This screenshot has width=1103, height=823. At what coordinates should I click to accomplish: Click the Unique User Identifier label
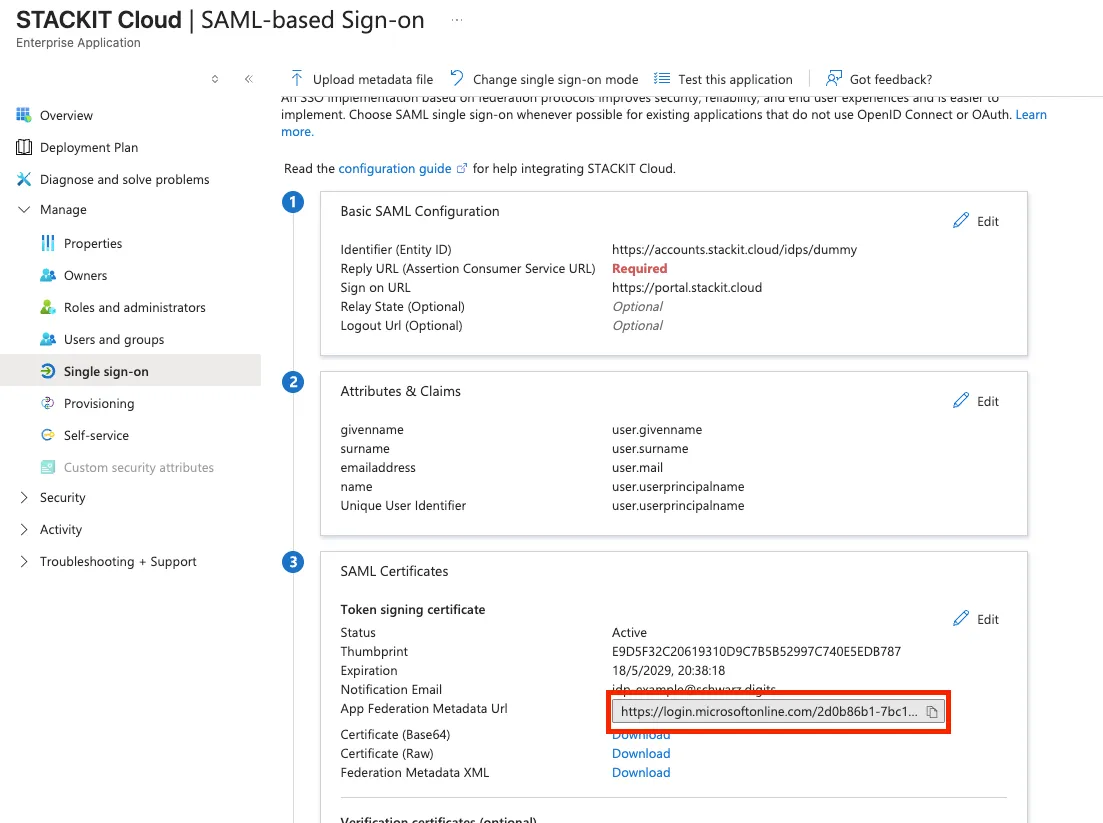coord(403,506)
